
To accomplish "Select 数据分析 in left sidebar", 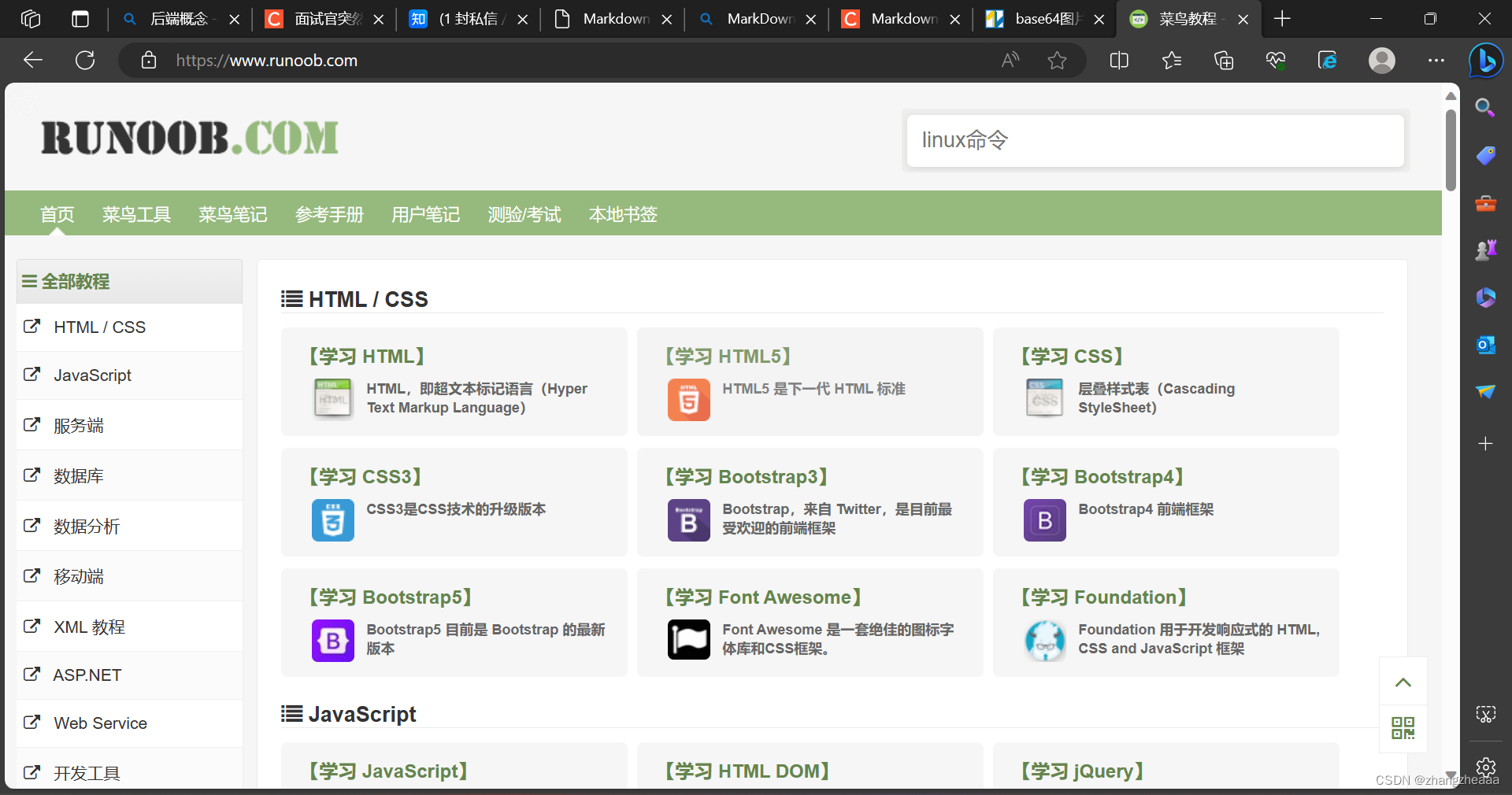I will (129, 526).
